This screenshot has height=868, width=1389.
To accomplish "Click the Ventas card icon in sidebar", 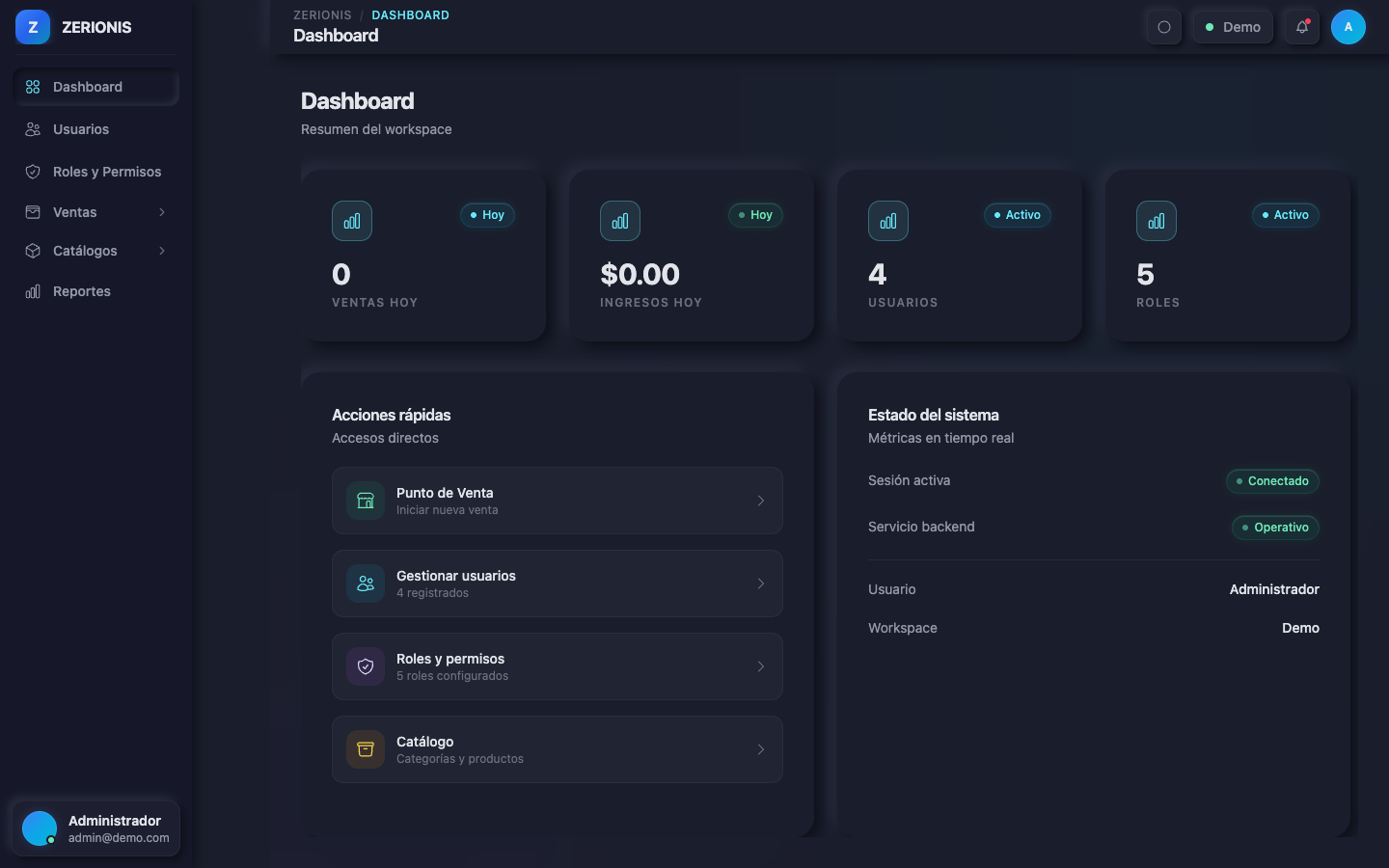I will [x=33, y=212].
